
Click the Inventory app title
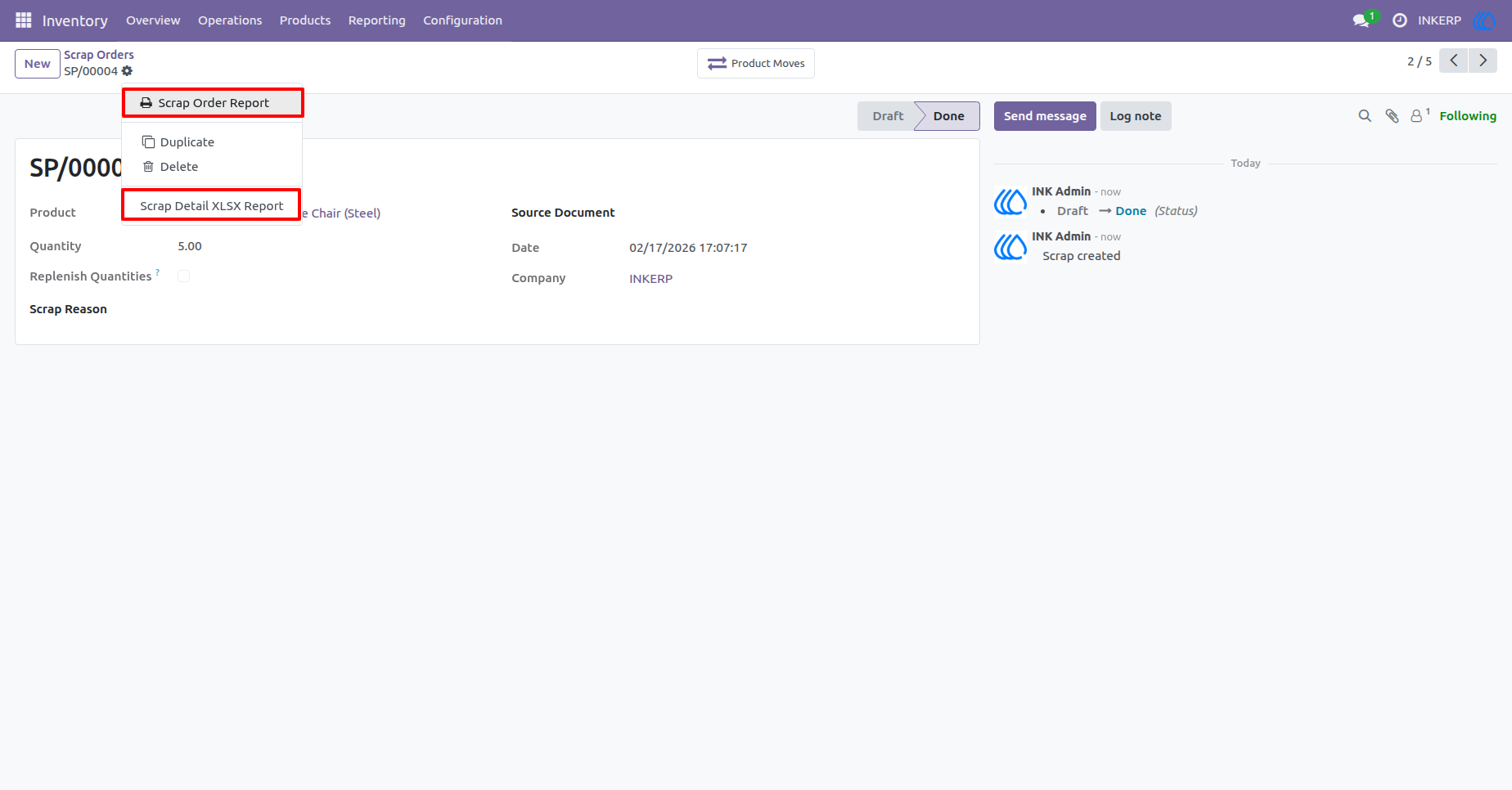74,20
